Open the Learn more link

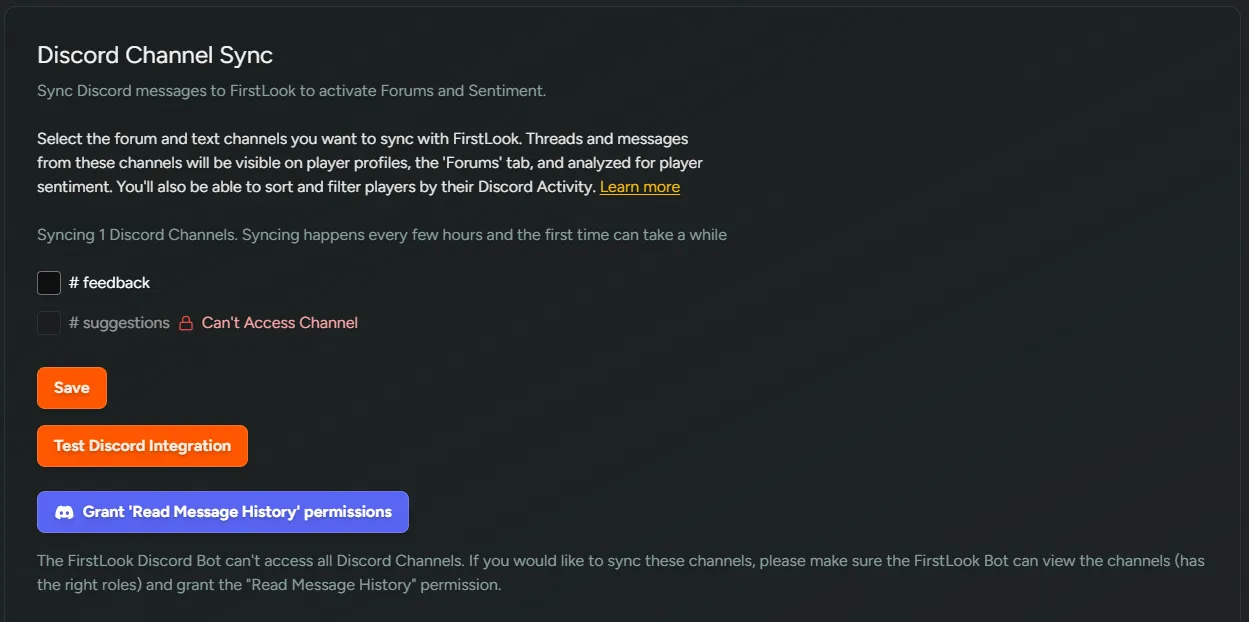(639, 186)
